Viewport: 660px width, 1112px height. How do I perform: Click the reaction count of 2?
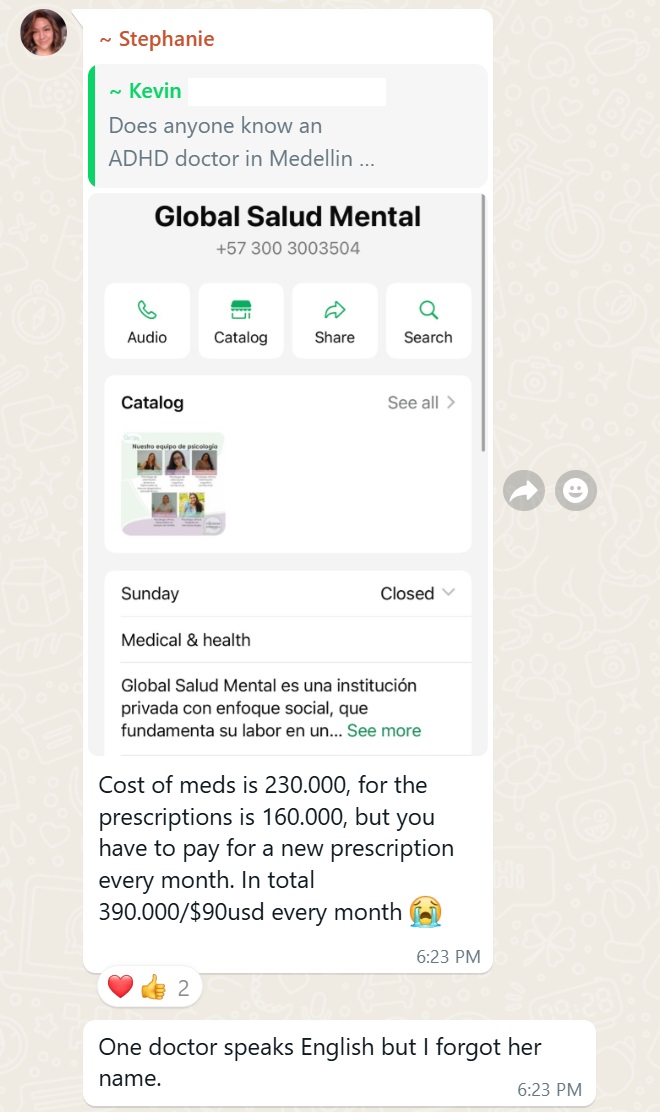(x=183, y=988)
